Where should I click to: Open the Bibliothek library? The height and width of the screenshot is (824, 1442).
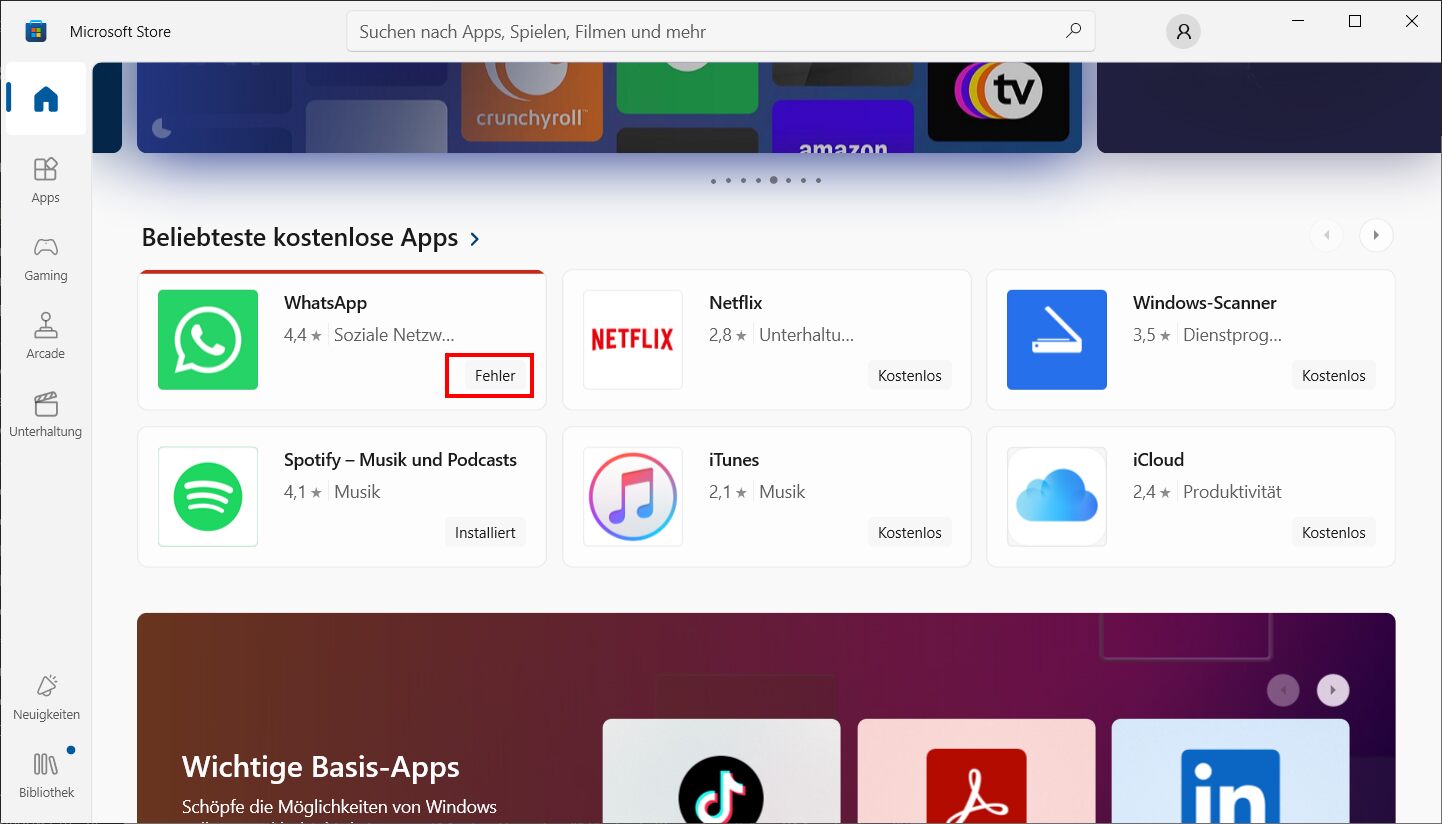tap(46, 776)
